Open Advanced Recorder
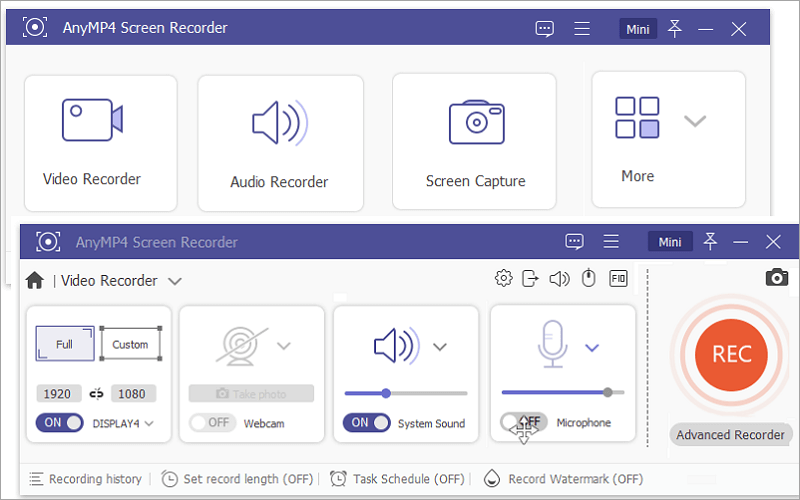 pos(731,435)
